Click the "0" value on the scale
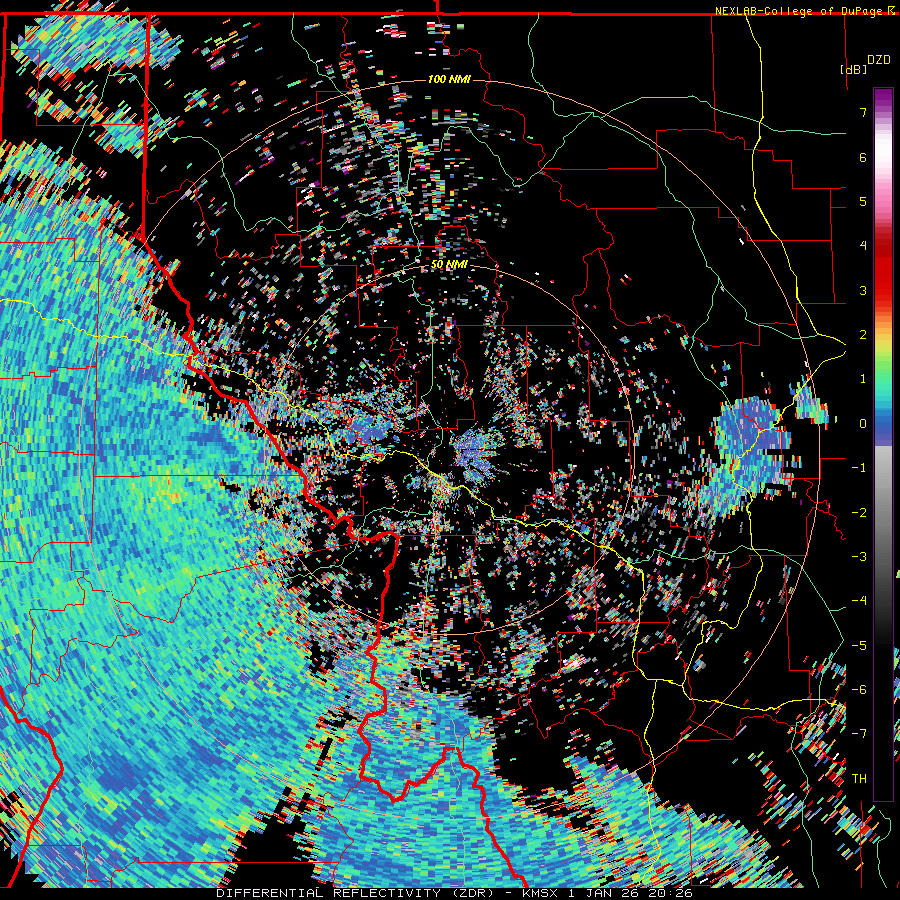The image size is (900, 900). point(863,424)
